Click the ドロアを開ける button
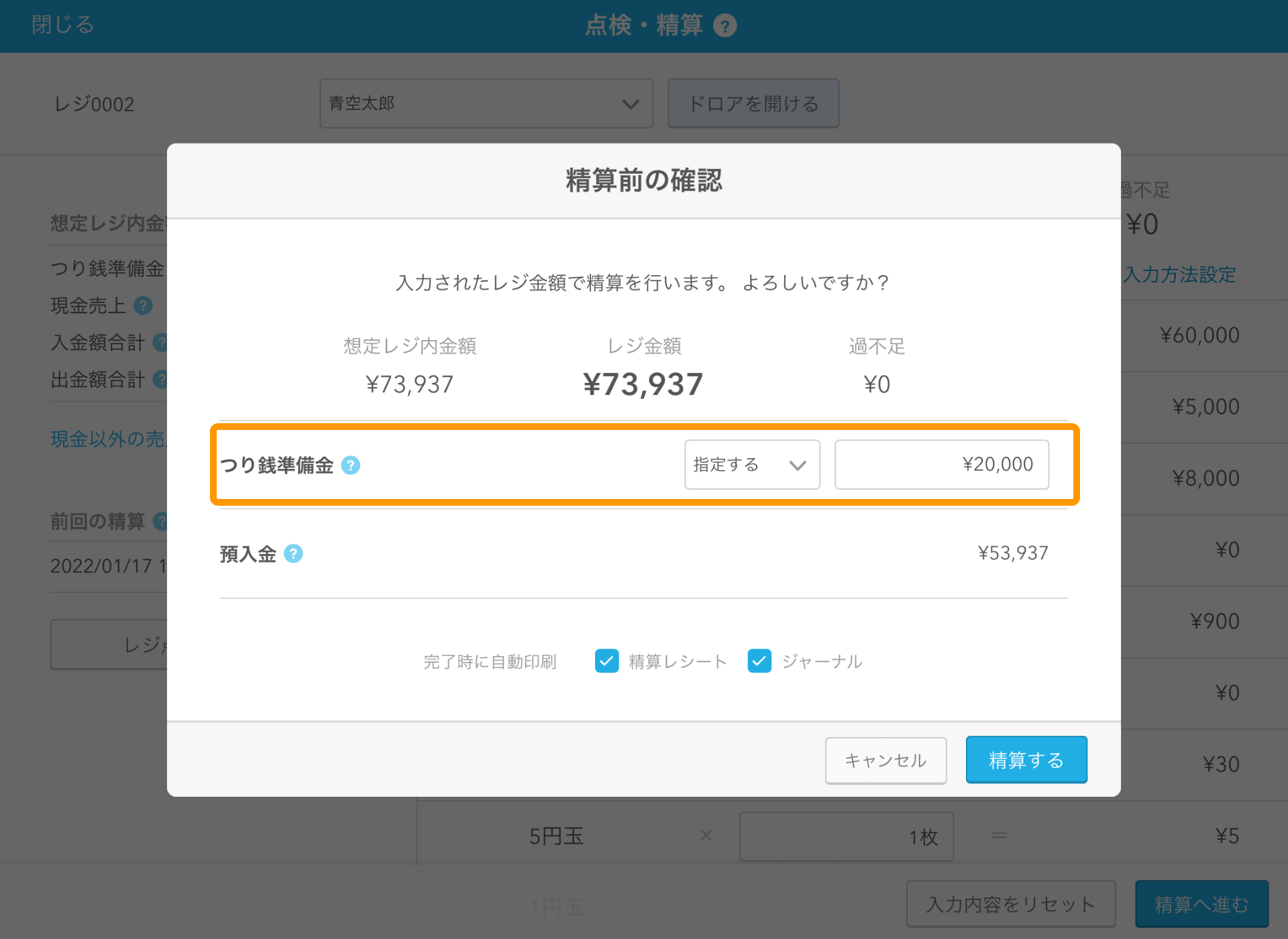Viewport: 1288px width, 939px height. tap(753, 103)
